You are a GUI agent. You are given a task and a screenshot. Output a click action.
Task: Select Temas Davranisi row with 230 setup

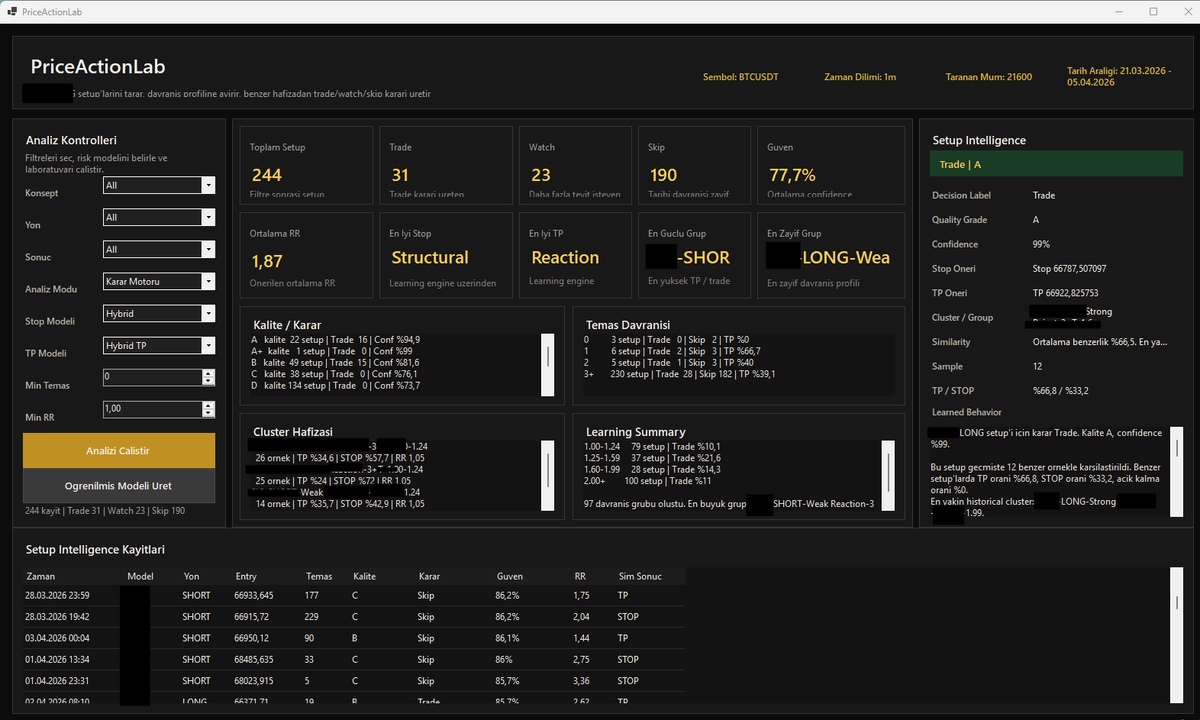[679, 374]
